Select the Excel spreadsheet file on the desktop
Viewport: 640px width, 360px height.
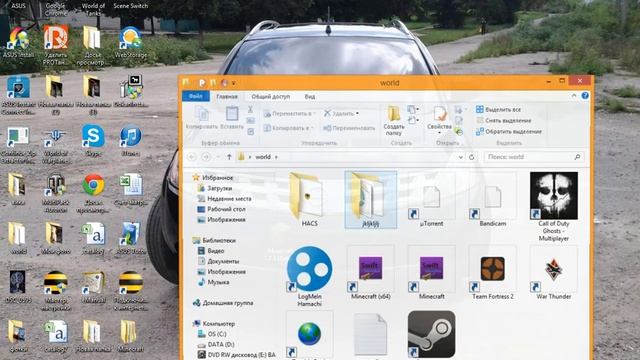pyautogui.click(x=131, y=189)
